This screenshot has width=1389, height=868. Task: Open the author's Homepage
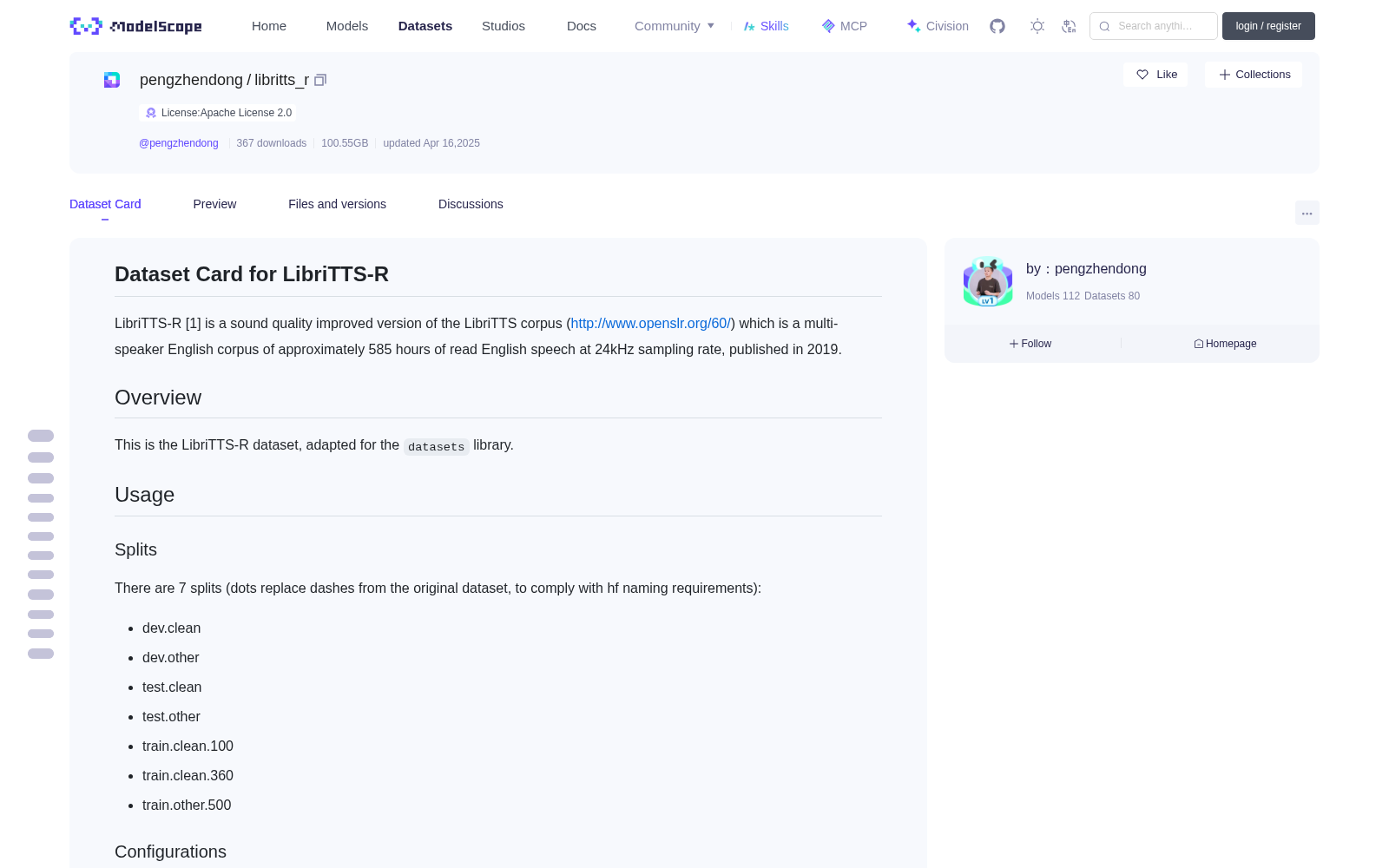[1225, 344]
